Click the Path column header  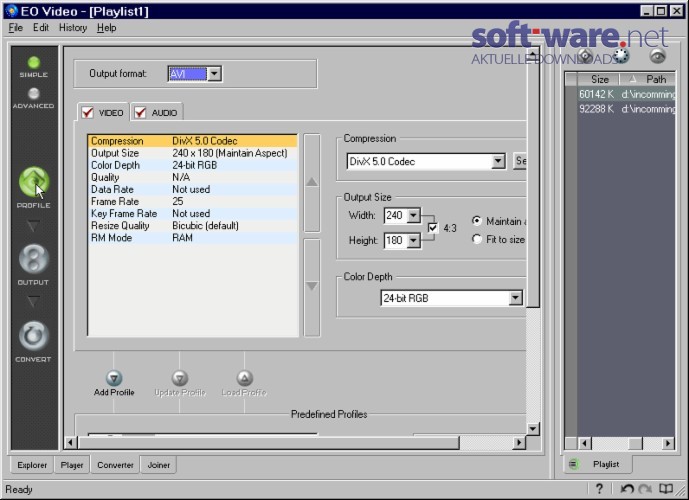click(648, 79)
